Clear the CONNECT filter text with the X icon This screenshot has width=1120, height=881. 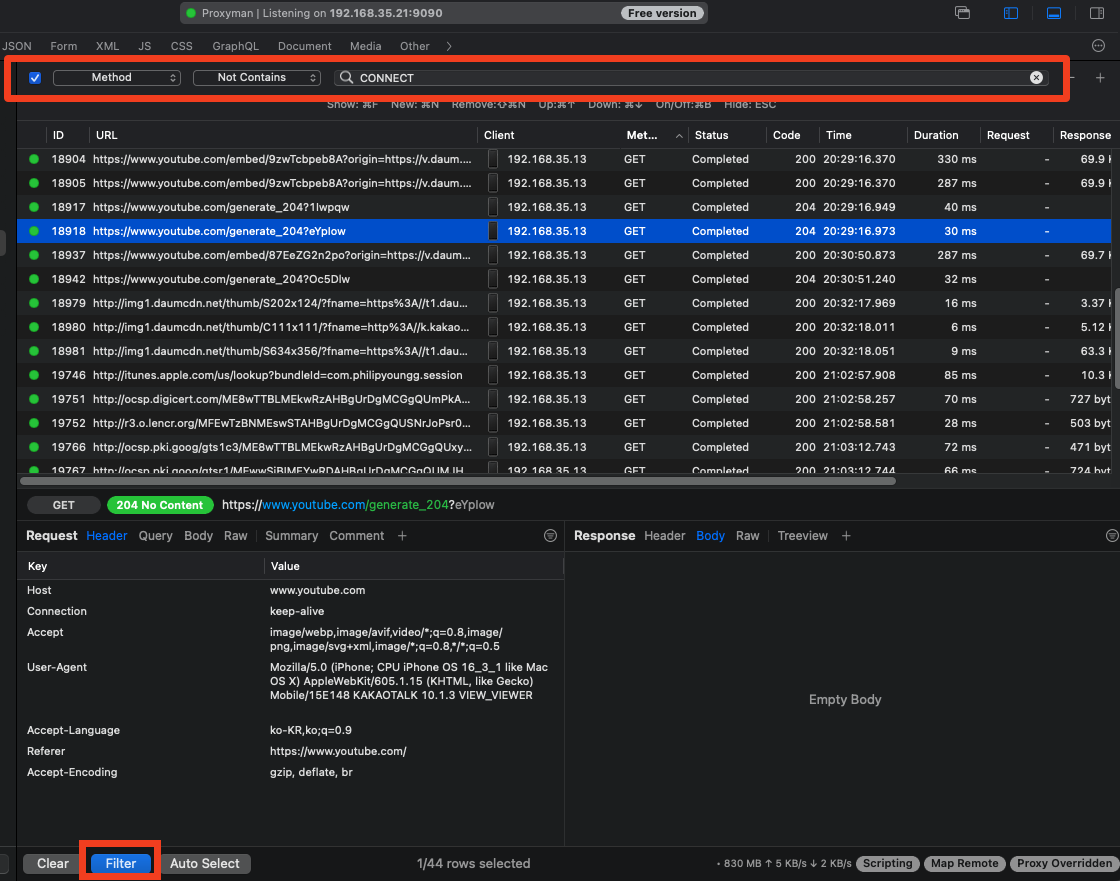pos(1036,78)
